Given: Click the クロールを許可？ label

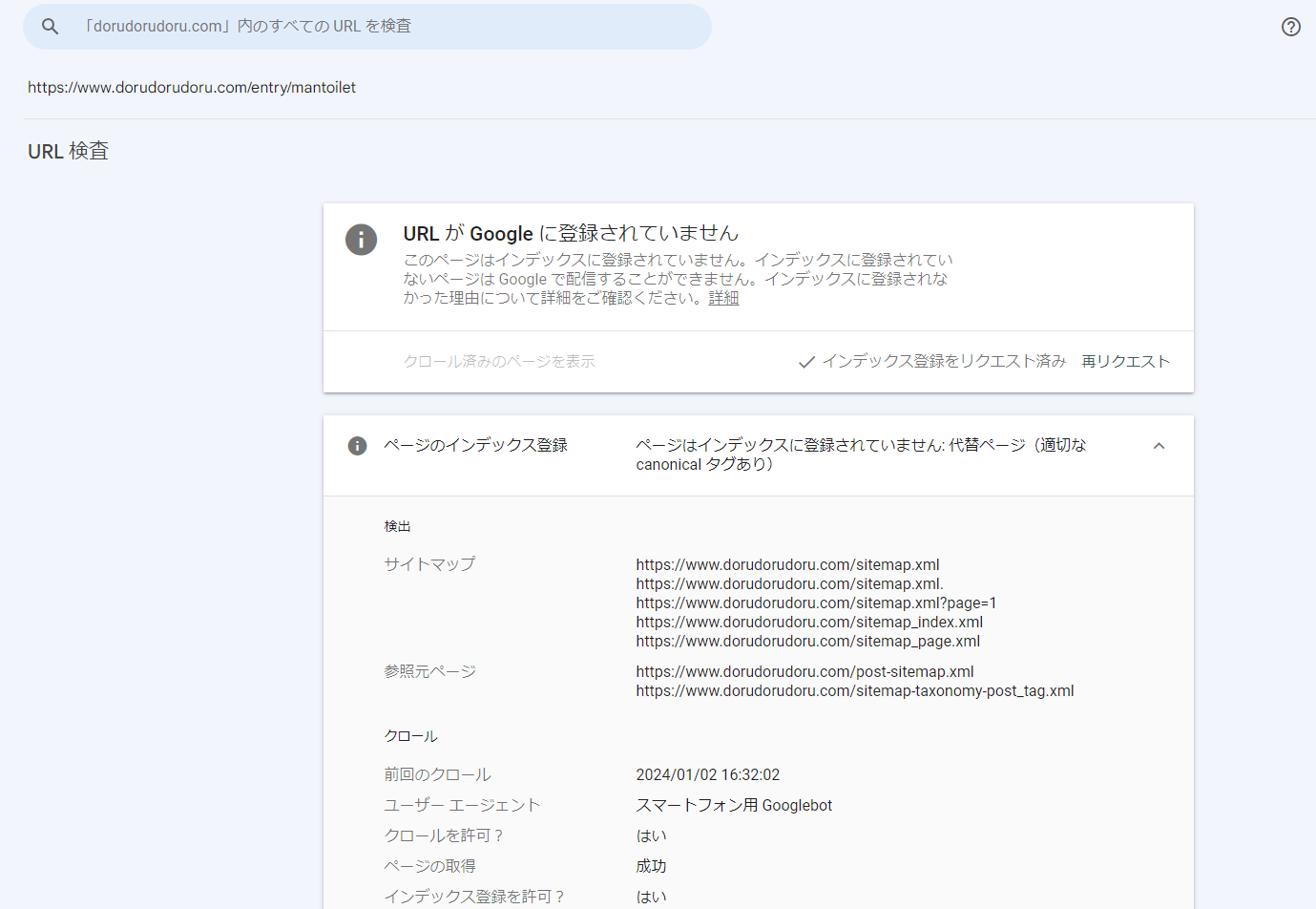Looking at the screenshot, I should (444, 835).
